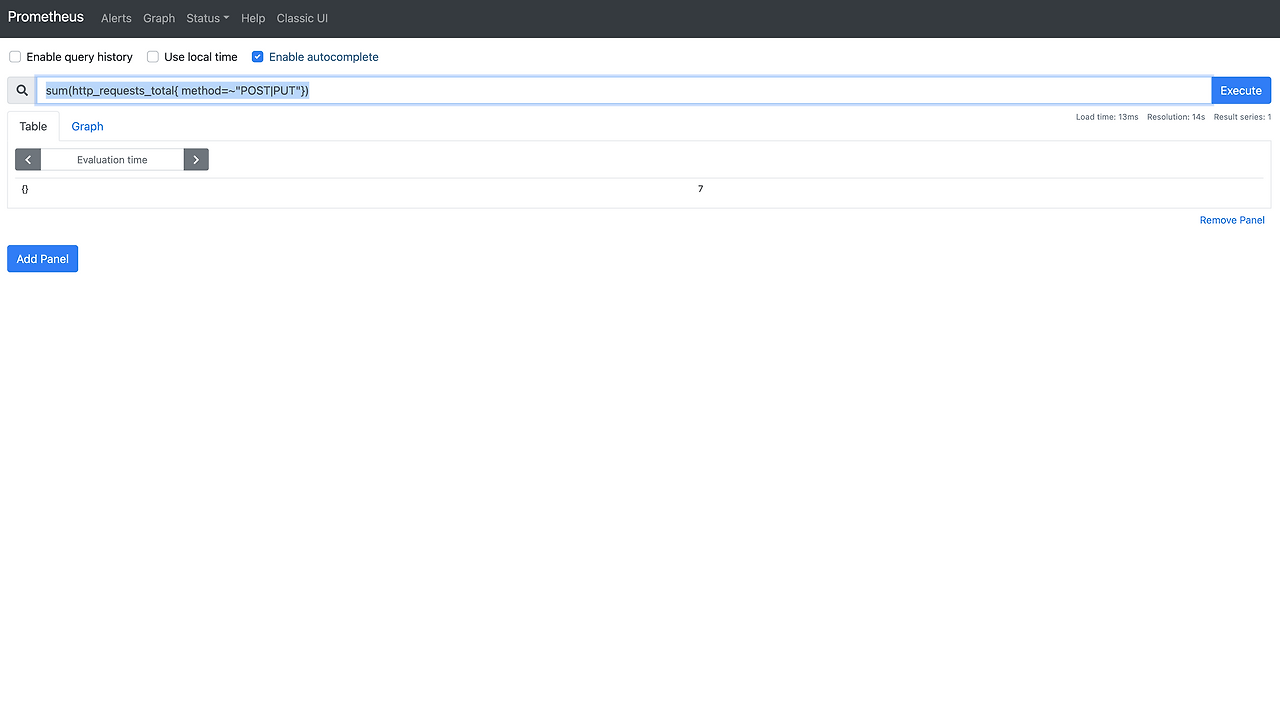Switch to Classic UI
This screenshot has height=718, width=1280.
click(302, 18)
